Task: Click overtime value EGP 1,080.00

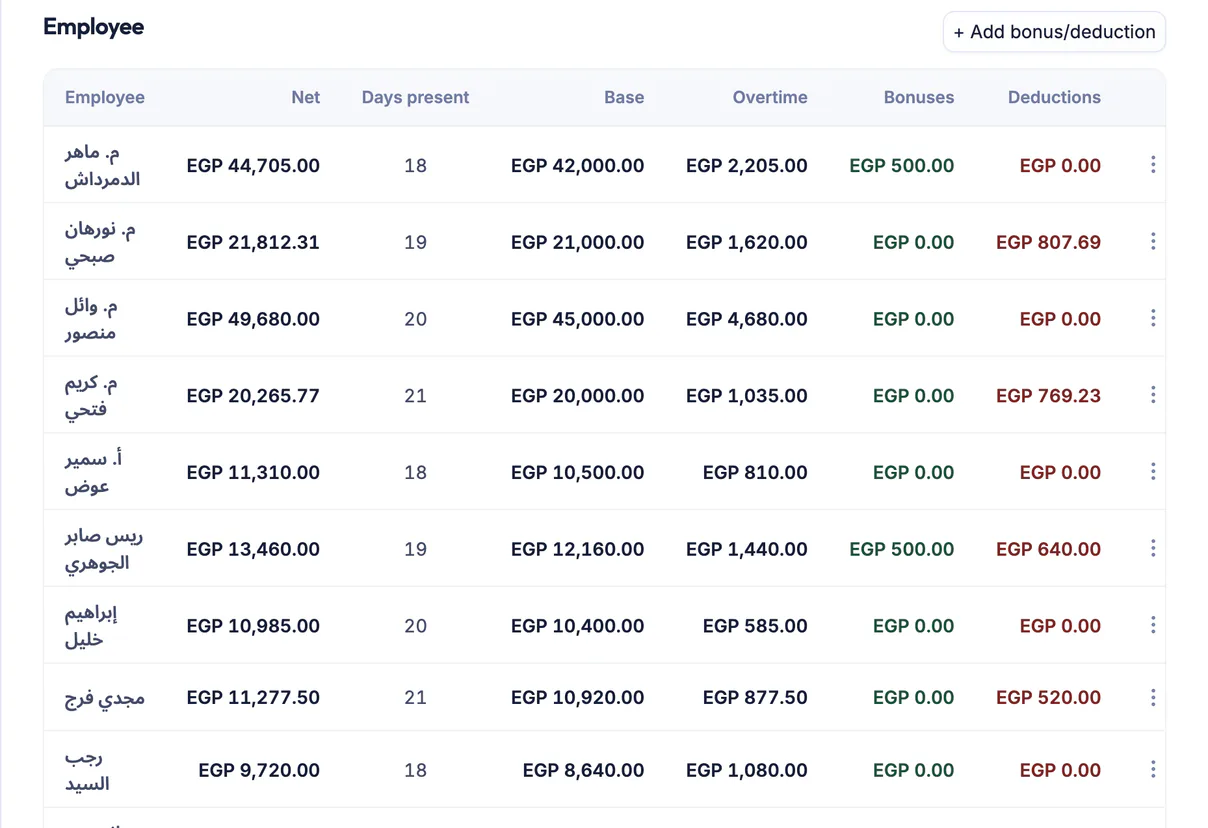Action: (x=747, y=770)
